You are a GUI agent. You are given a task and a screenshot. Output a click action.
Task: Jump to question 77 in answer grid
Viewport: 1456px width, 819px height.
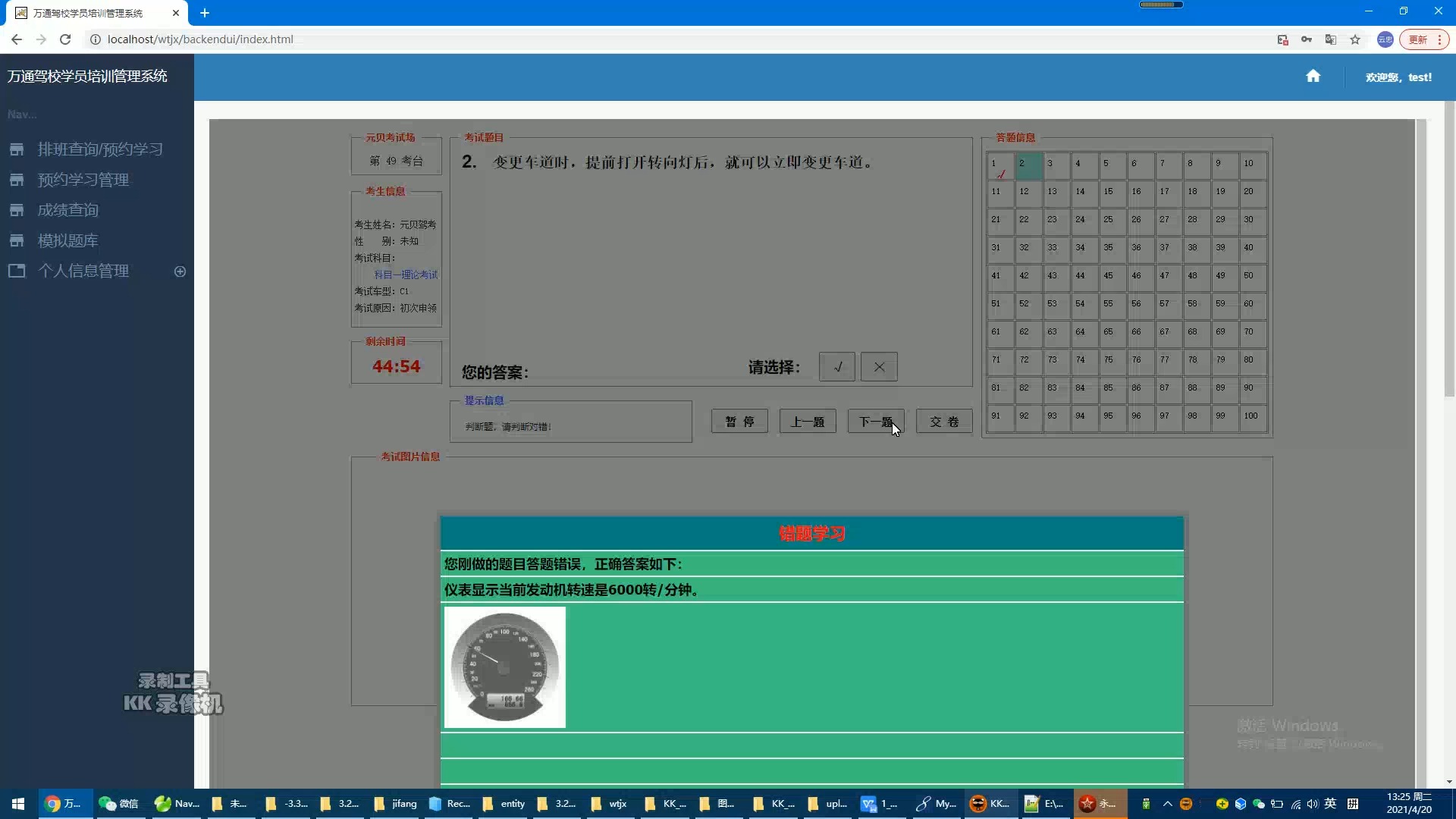click(1169, 363)
